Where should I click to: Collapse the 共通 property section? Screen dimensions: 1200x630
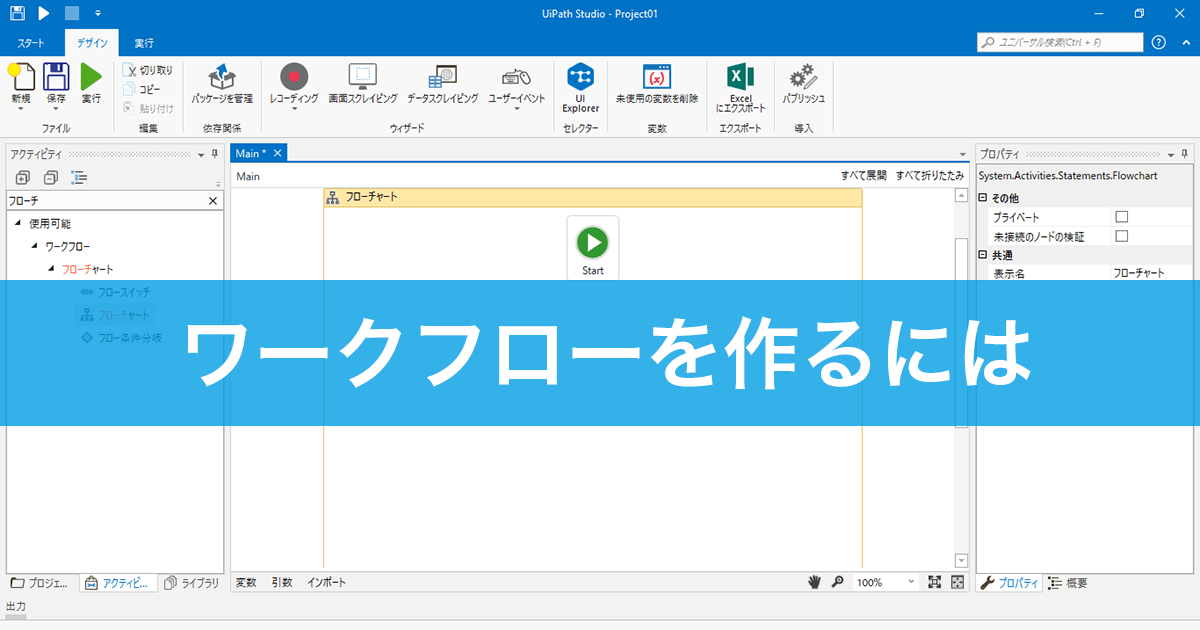click(982, 255)
